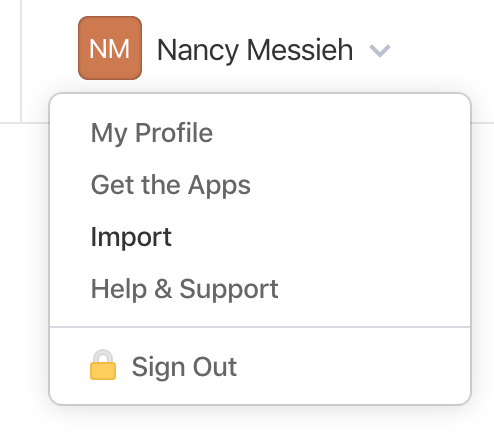Image resolution: width=494 pixels, height=436 pixels.
Task: Download apps via Get the Apps
Action: 171,185
